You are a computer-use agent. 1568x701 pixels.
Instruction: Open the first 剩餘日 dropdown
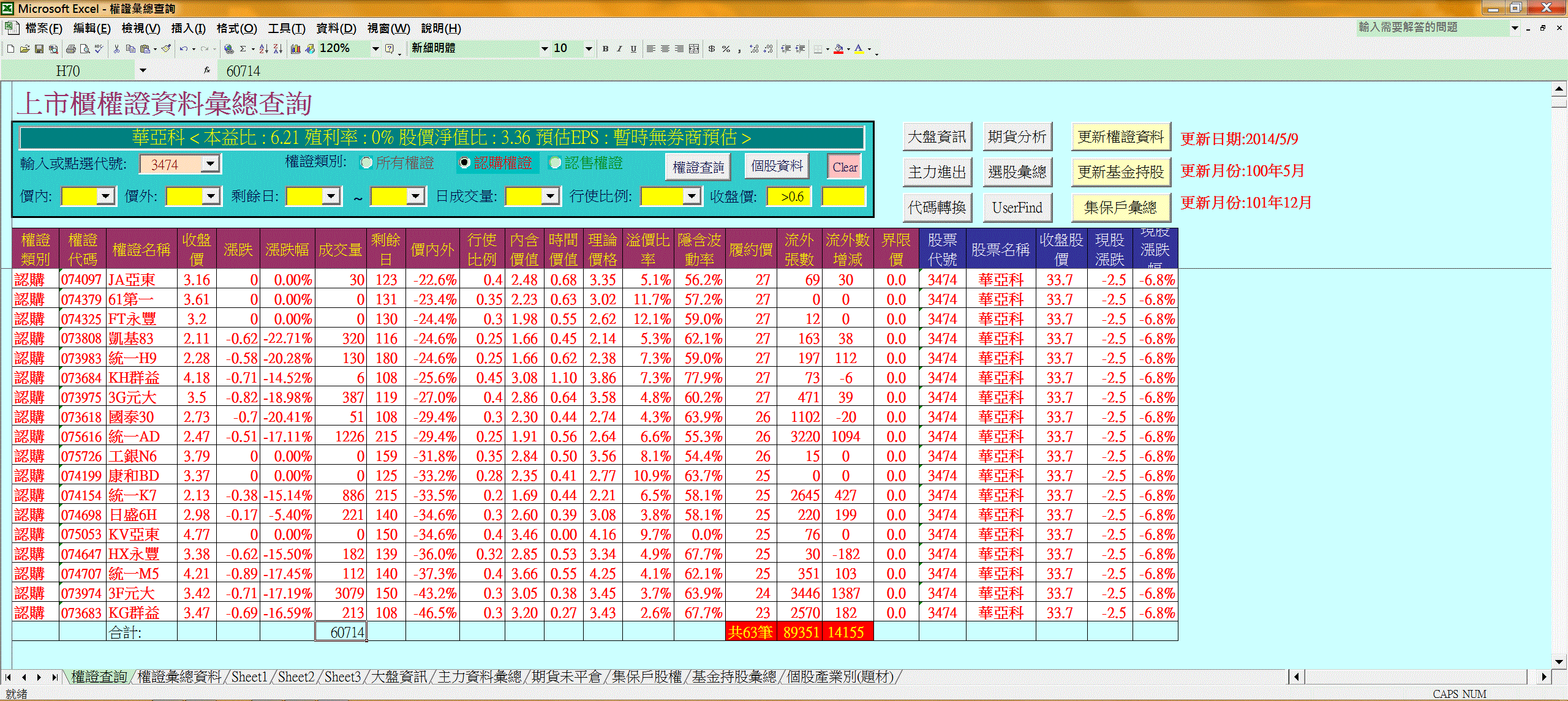[331, 196]
